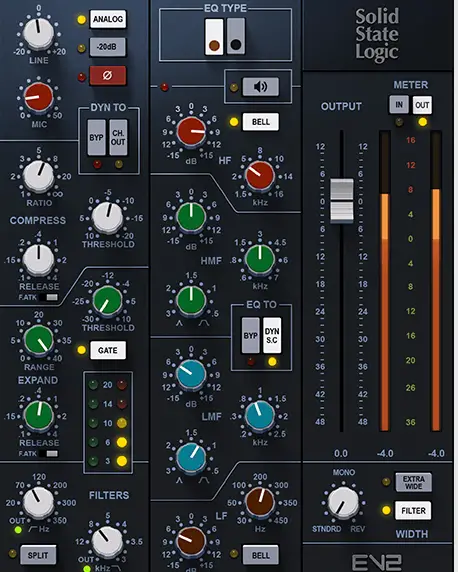Click the green expander RANGE knob

pyautogui.click(x=38, y=340)
